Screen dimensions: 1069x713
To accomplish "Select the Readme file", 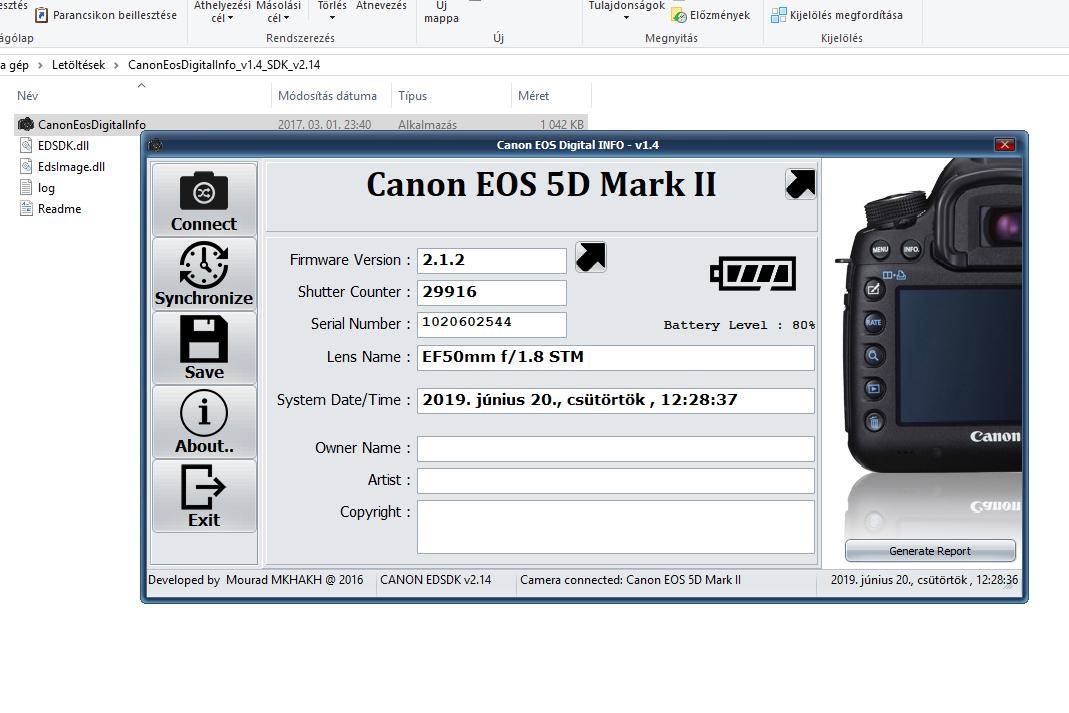I will 59,209.
